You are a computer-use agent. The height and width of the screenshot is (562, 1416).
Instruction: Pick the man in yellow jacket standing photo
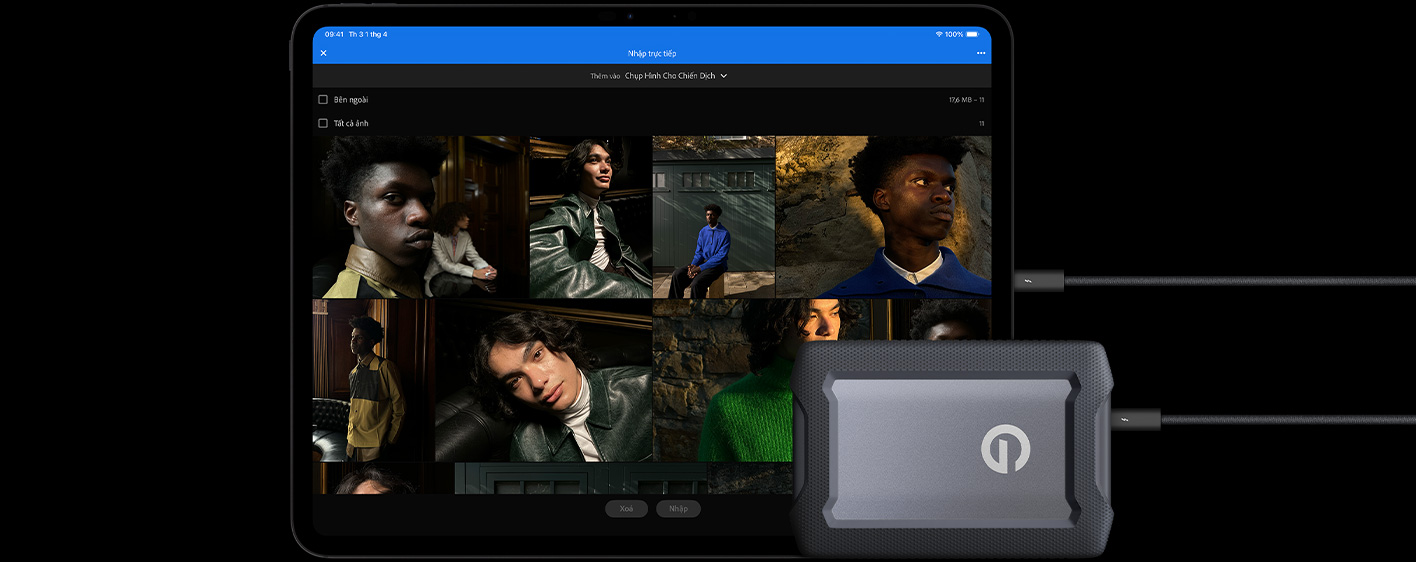tap(372, 380)
